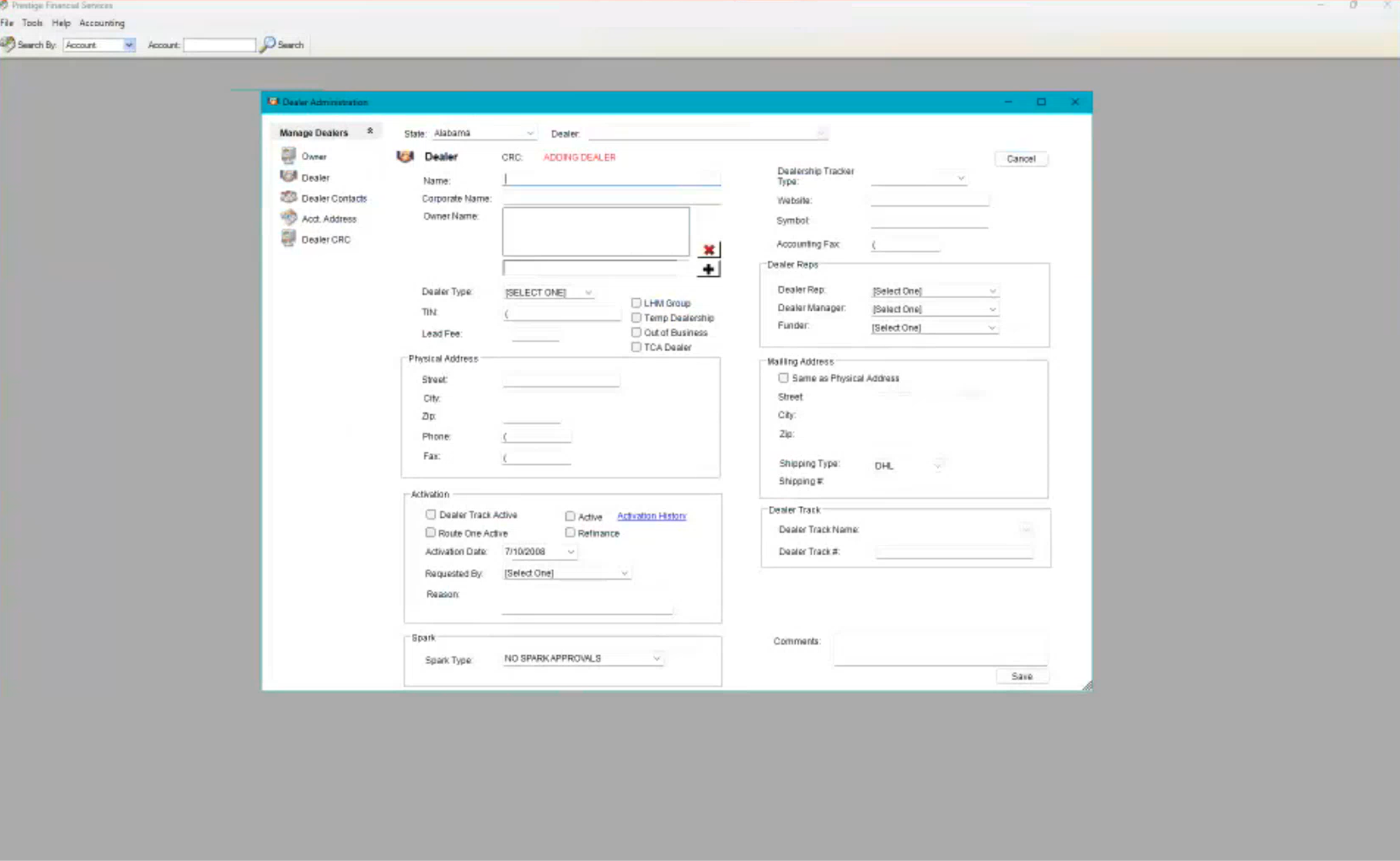
Task: Click the Owner icon in sidebar
Action: pos(289,155)
